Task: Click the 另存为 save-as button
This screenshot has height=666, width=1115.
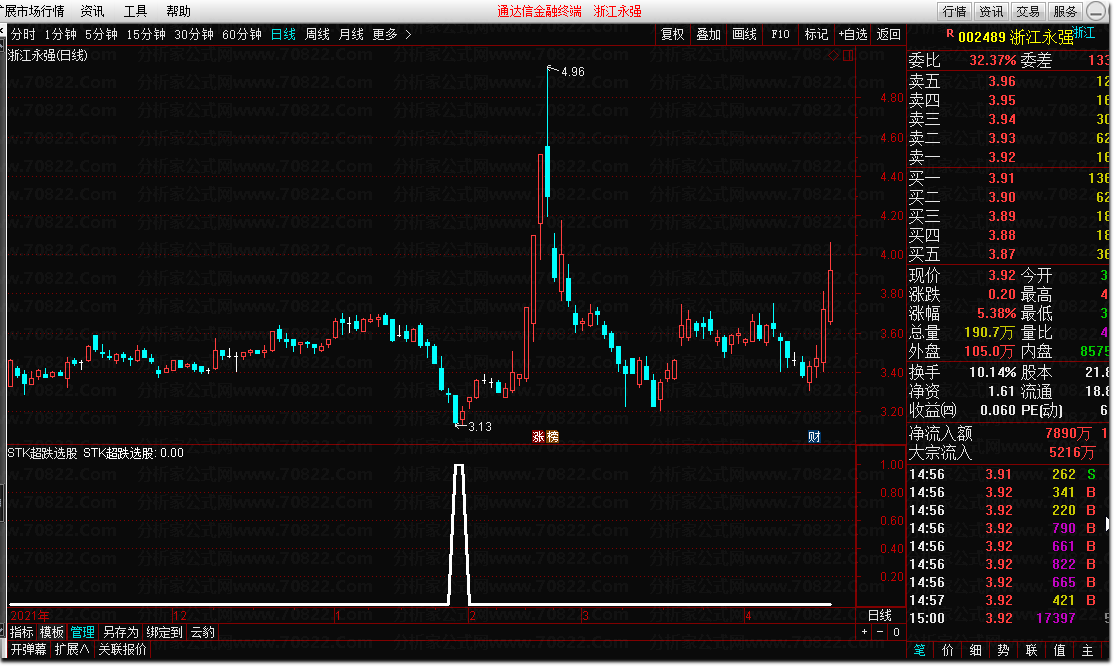Action: coord(120,632)
